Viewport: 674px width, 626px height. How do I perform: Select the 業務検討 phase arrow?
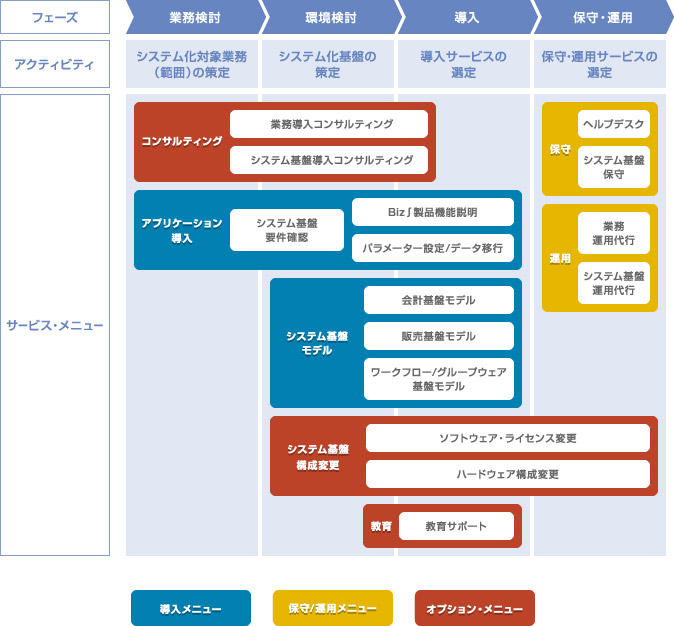[x=196, y=17]
